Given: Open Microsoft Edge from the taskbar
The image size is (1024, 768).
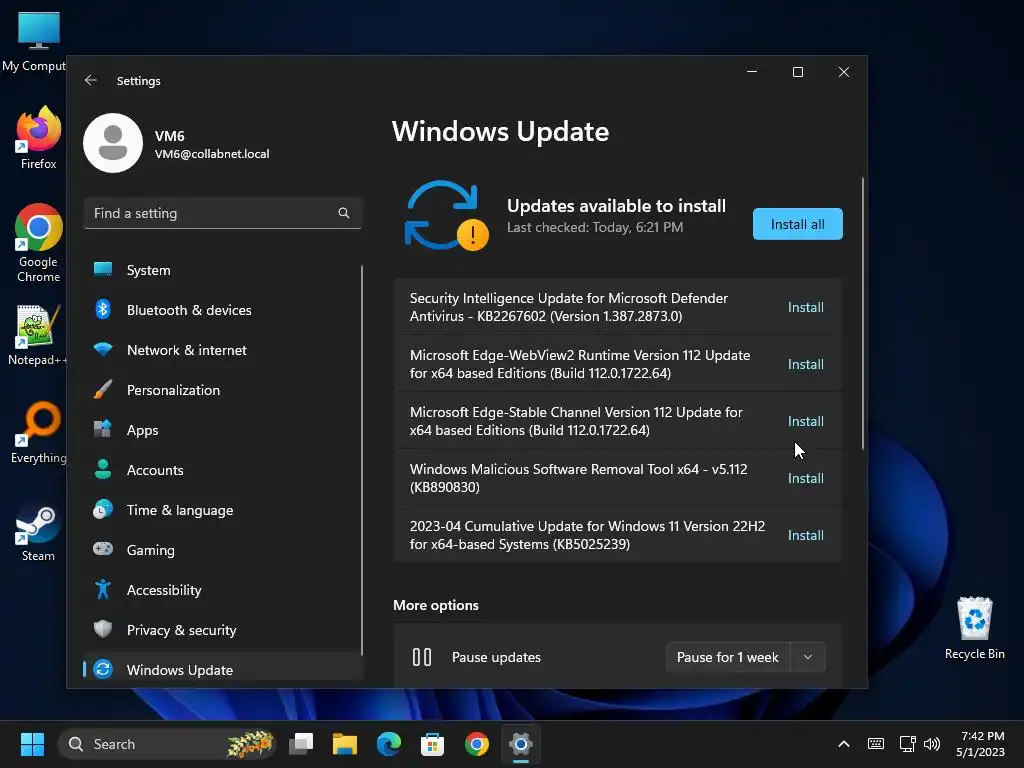Looking at the screenshot, I should click(389, 744).
